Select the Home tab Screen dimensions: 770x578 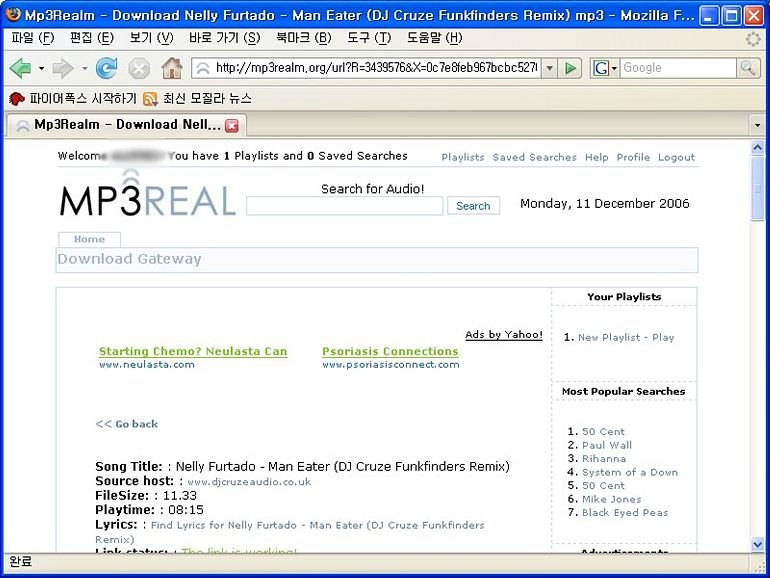pos(89,239)
